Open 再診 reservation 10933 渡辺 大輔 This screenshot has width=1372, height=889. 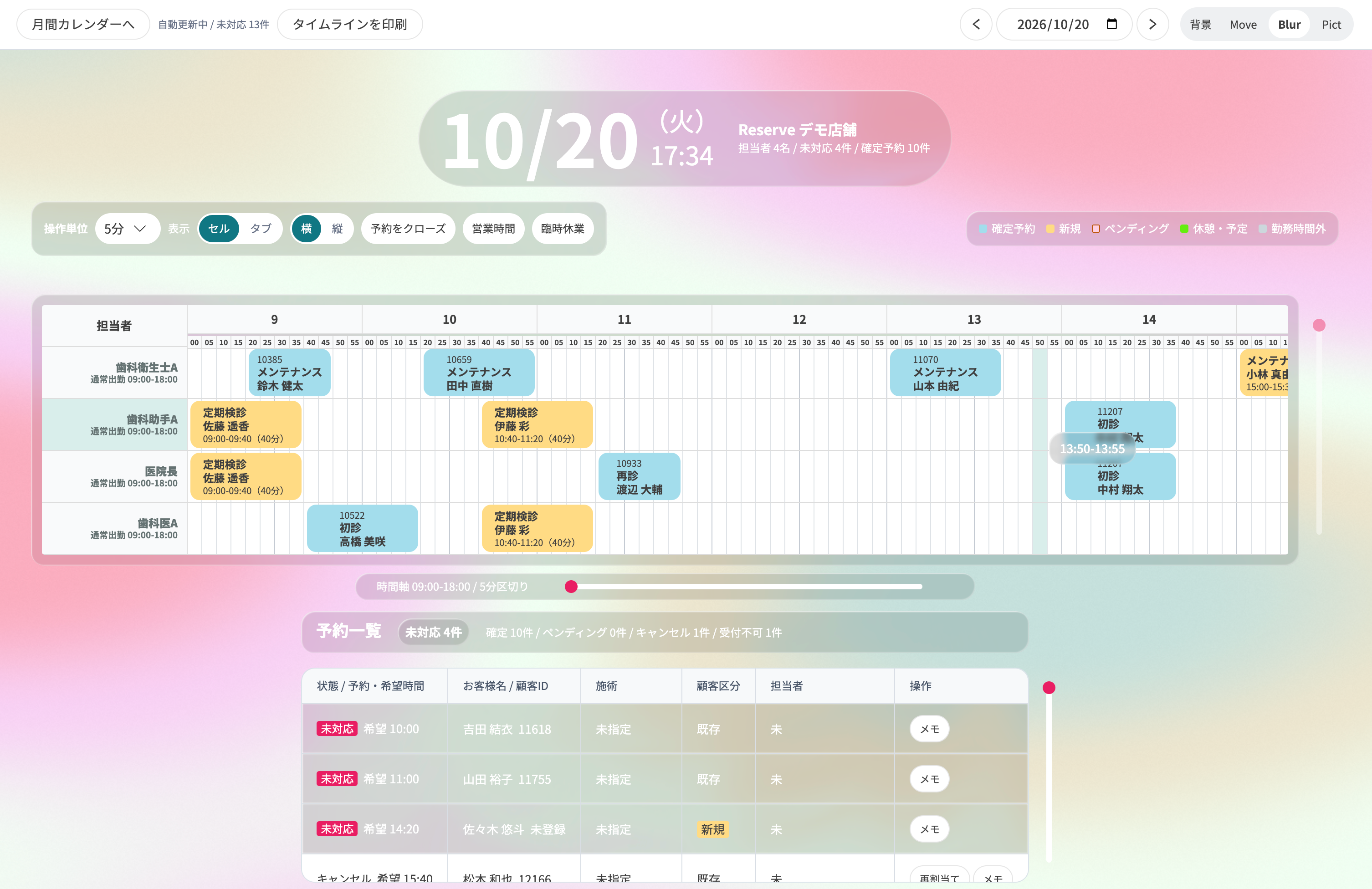639,476
